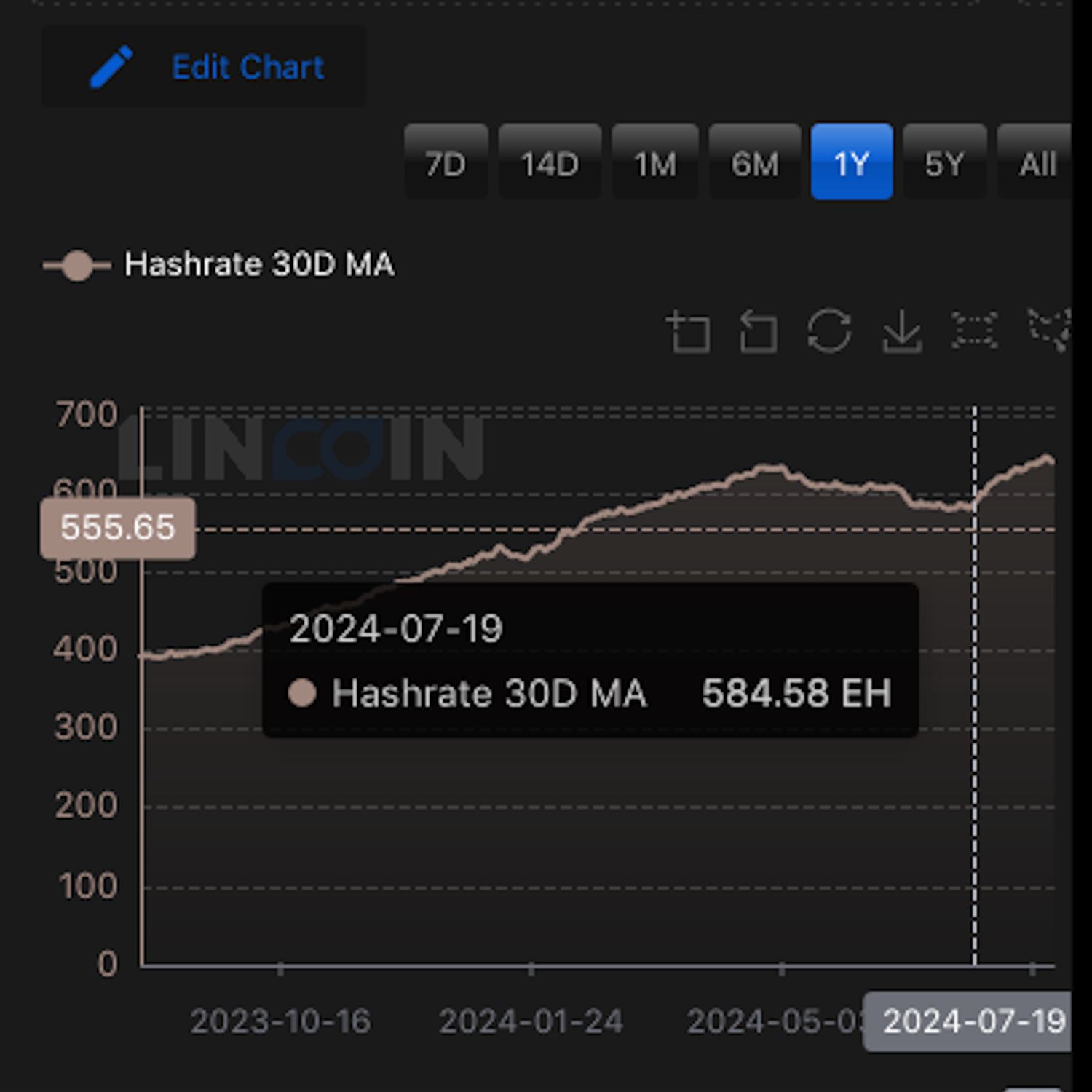Choose the 5Y range

(x=944, y=162)
